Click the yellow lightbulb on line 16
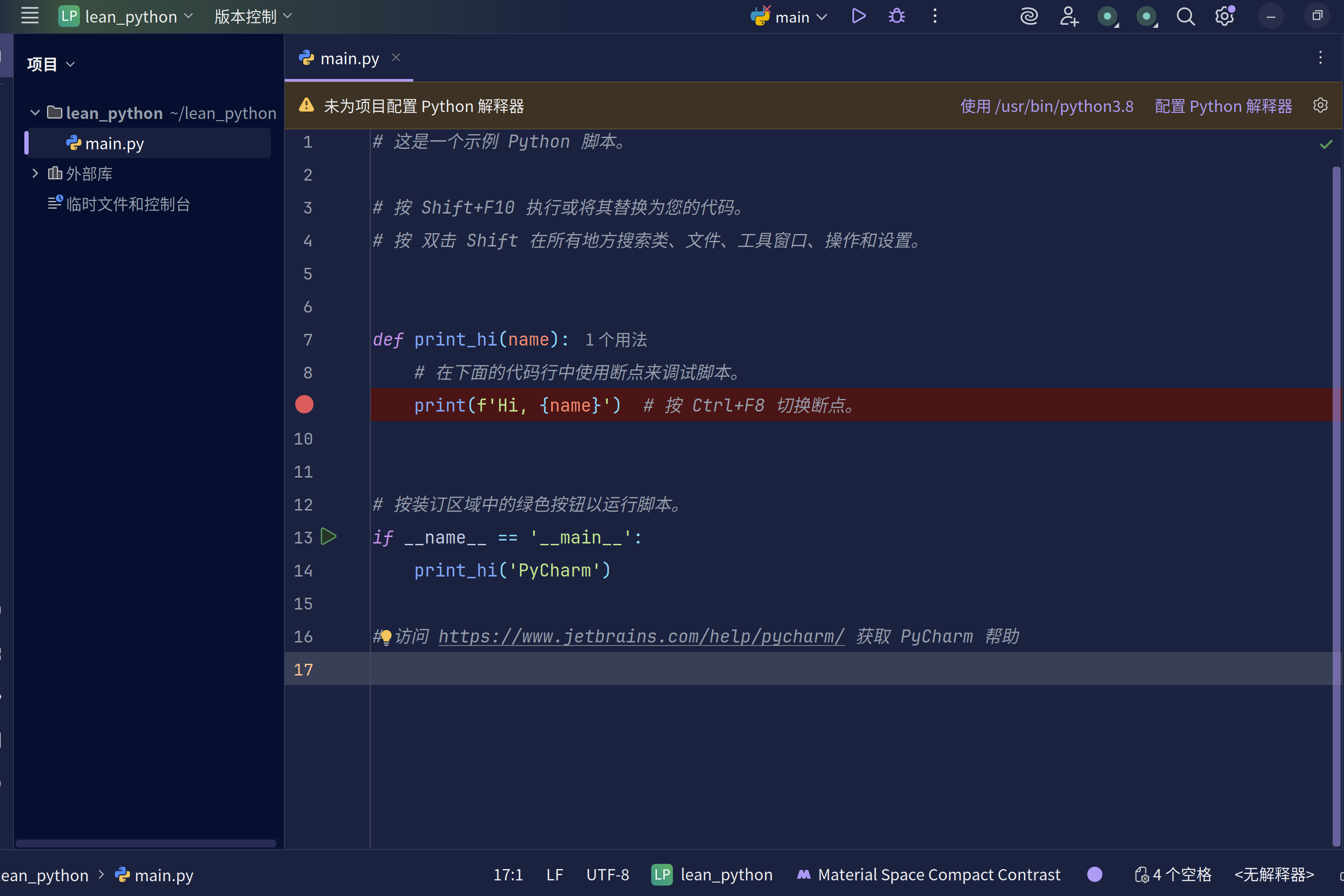Image resolution: width=1344 pixels, height=896 pixels. point(386,636)
